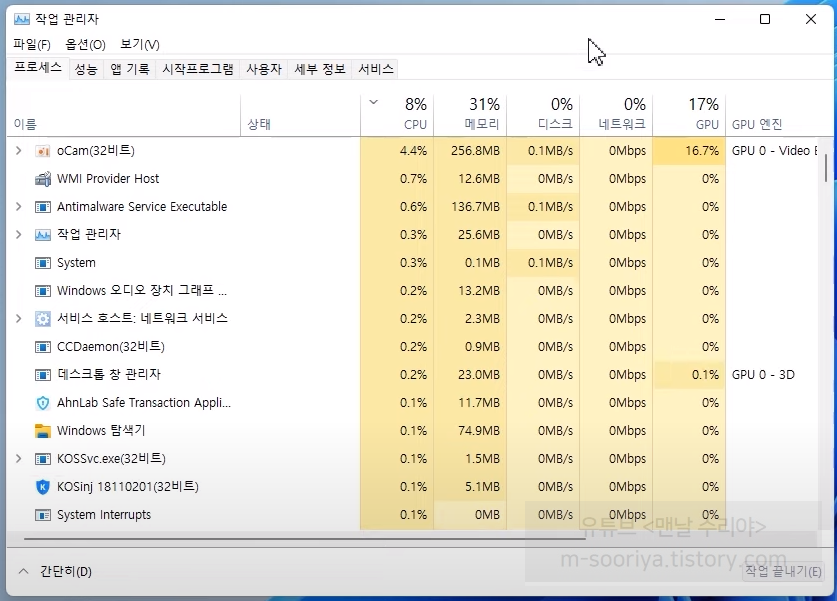
Task: Select the 프로세스 tab
Action: [x=38, y=68]
